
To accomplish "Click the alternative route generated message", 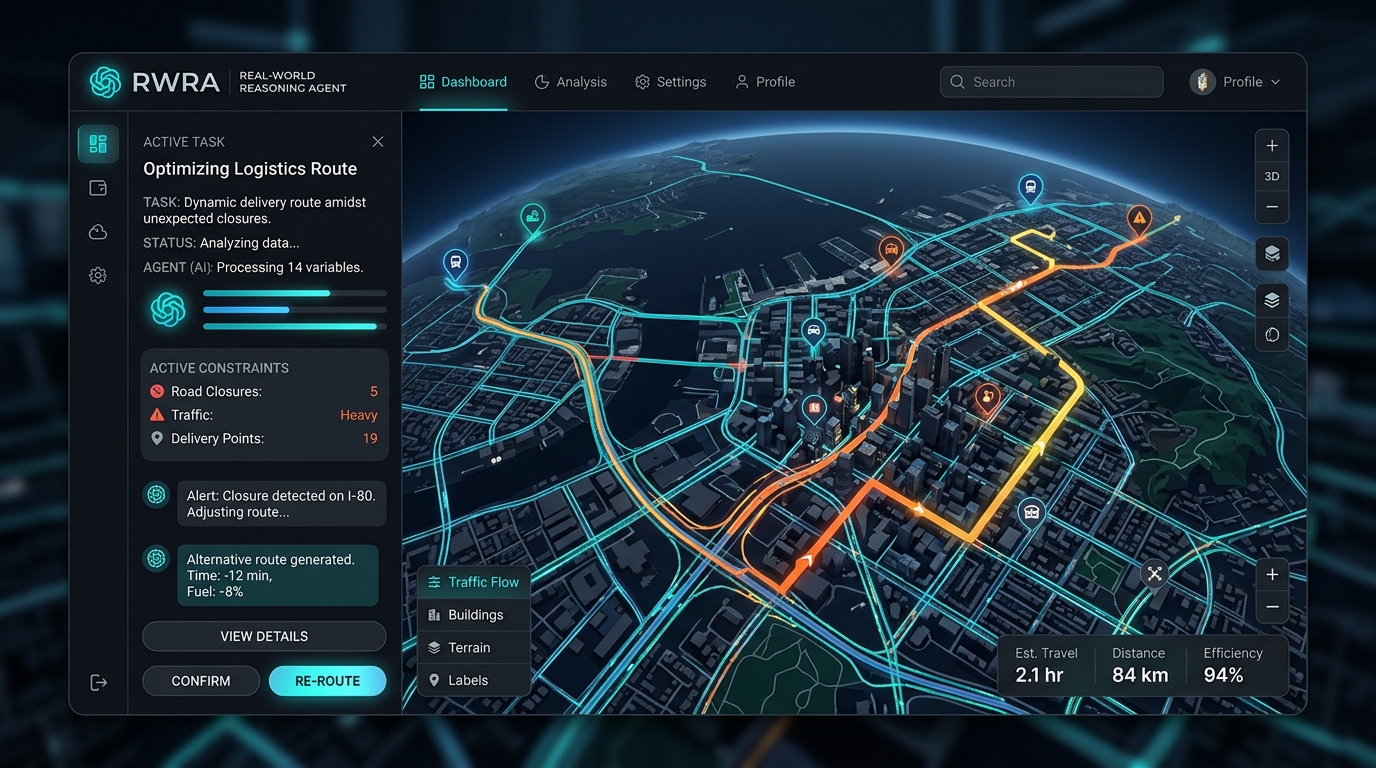I will [277, 575].
